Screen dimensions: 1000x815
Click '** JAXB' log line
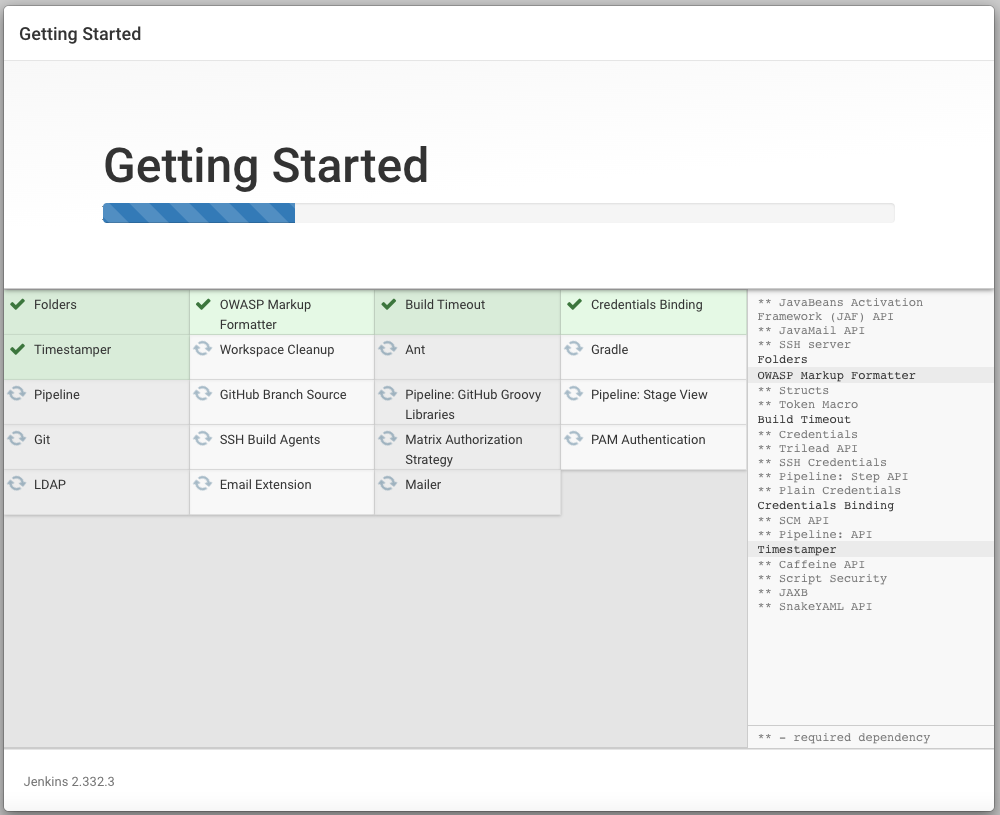coord(782,592)
